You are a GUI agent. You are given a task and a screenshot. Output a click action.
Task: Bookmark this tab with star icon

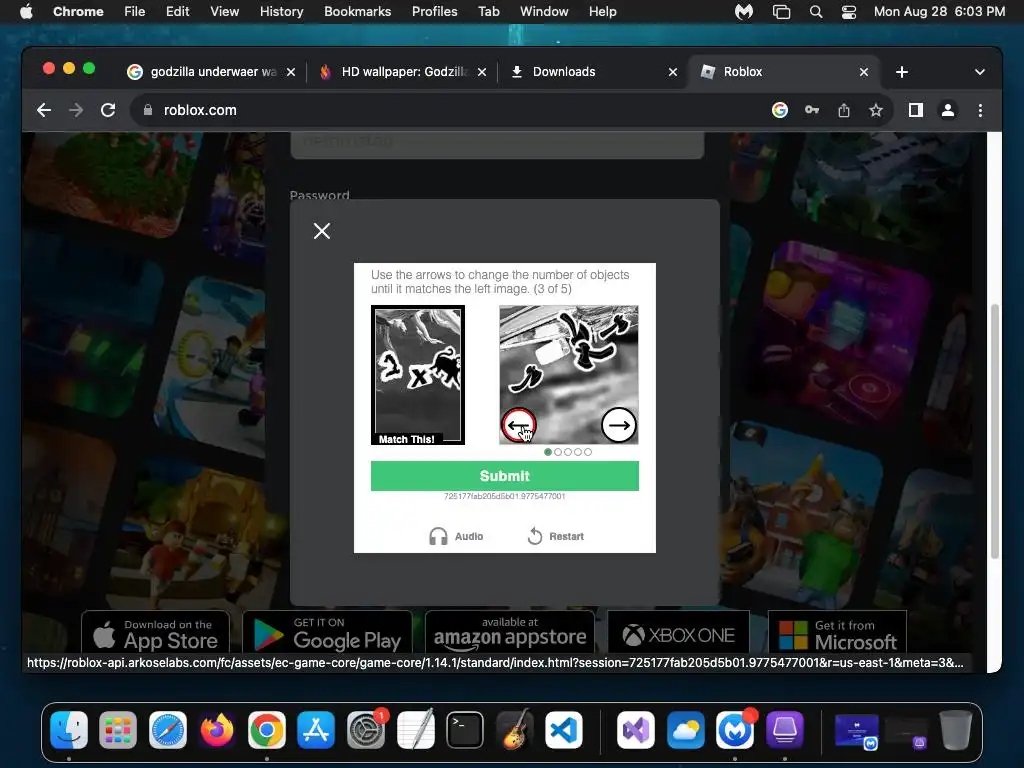[876, 110]
